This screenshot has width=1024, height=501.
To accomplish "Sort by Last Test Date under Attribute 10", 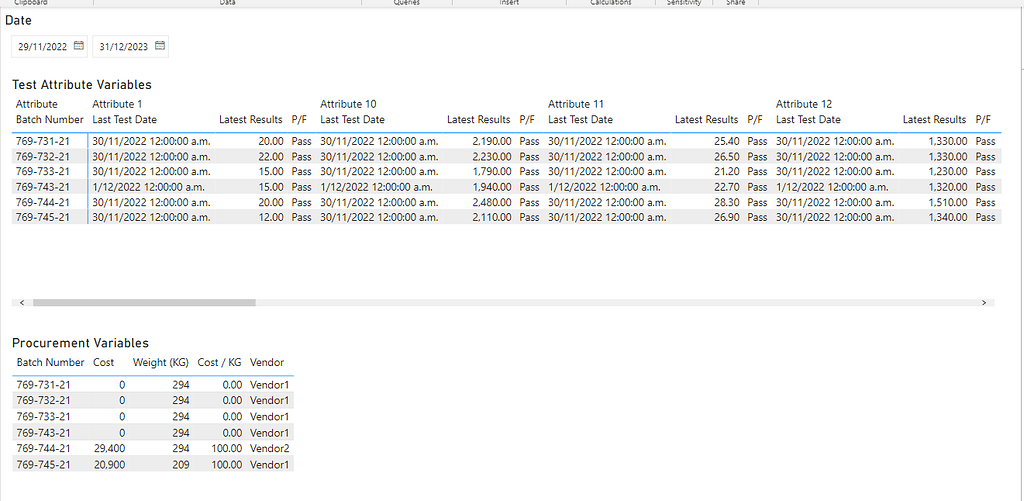I will point(352,120).
